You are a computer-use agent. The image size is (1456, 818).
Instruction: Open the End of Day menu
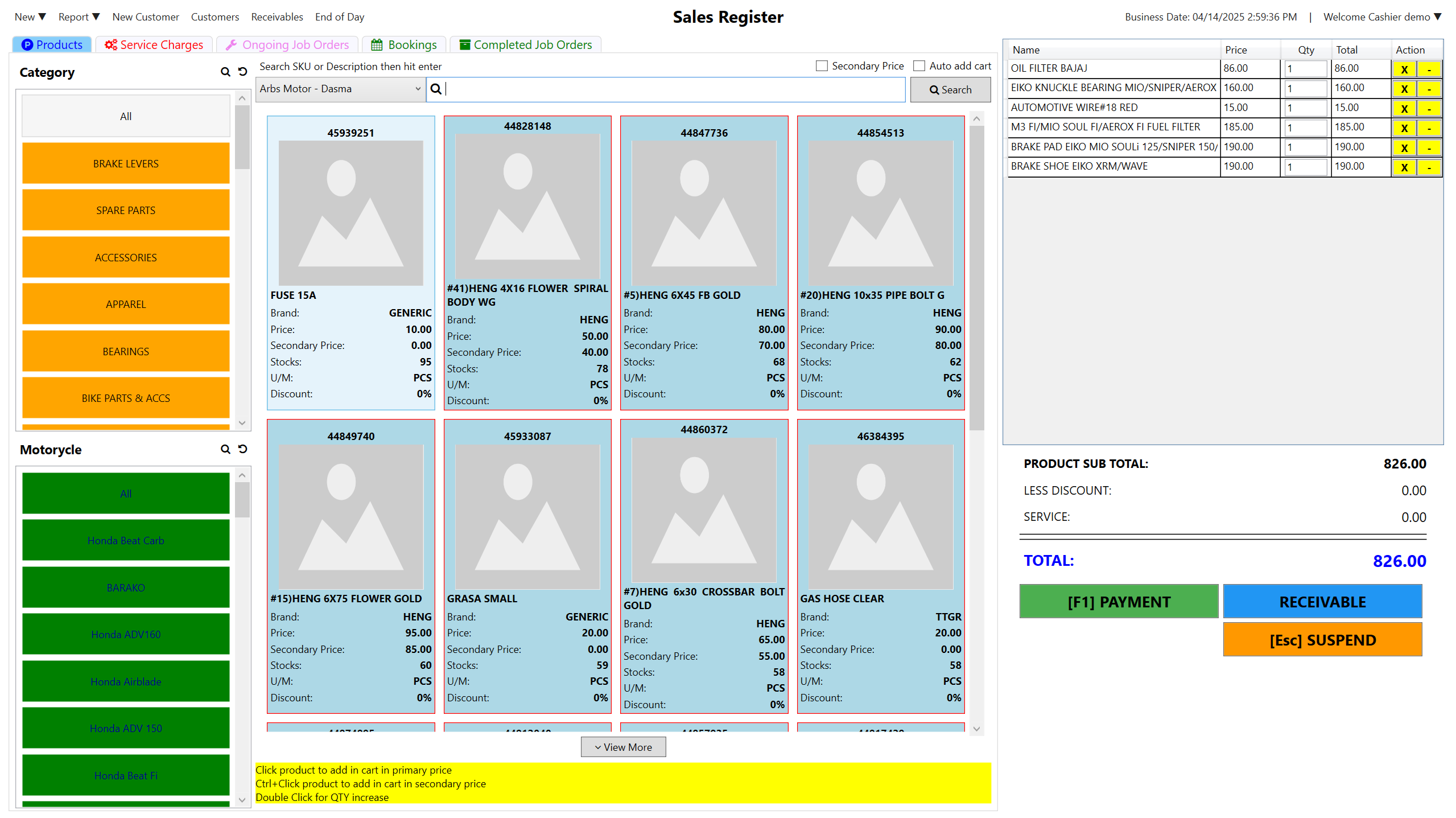coord(339,17)
